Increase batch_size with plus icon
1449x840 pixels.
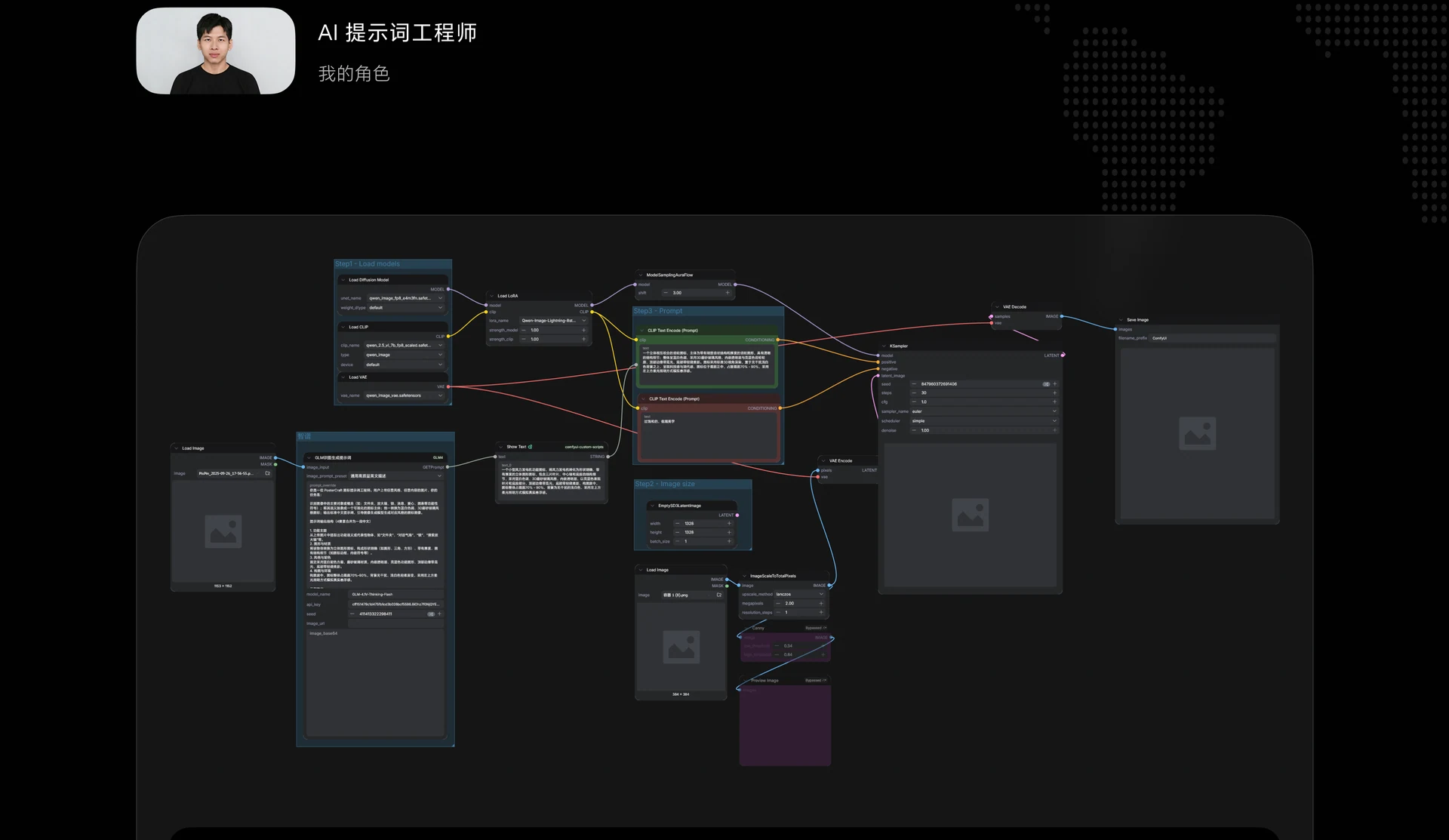pyautogui.click(x=729, y=541)
